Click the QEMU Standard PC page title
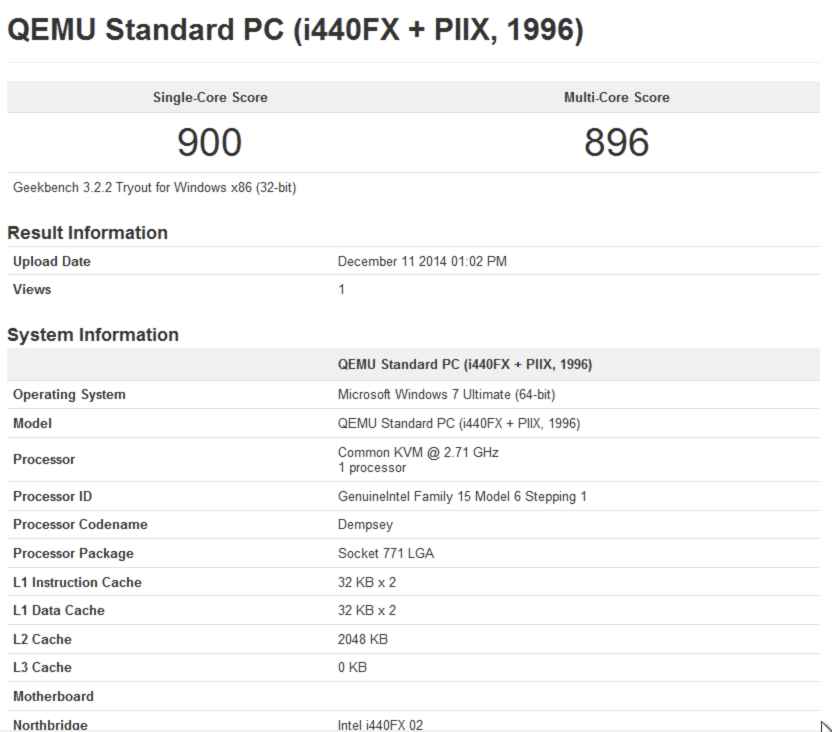Image resolution: width=832 pixels, height=732 pixels. point(294,29)
